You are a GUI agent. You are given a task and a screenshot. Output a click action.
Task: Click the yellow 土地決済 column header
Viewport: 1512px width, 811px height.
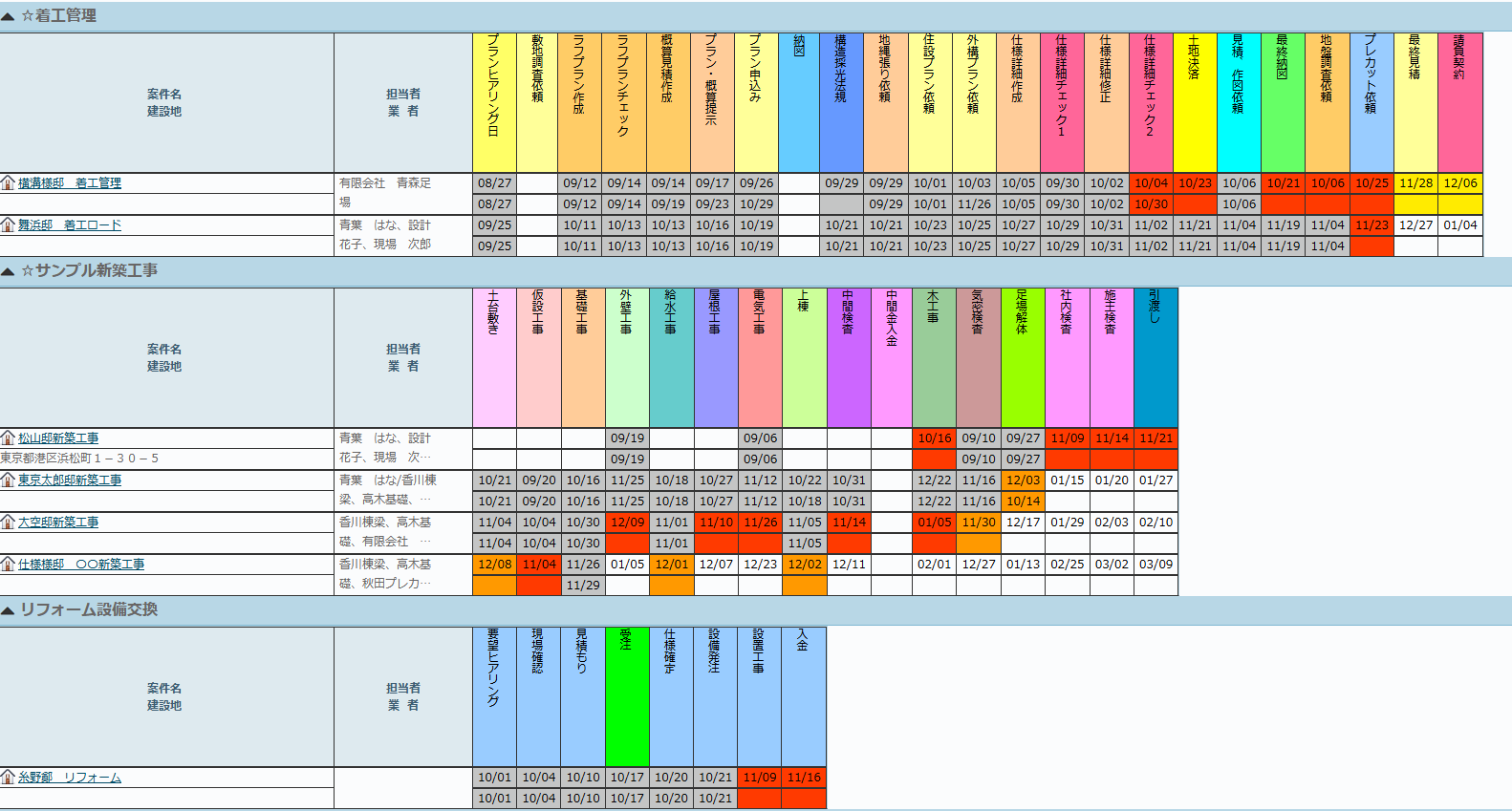point(1195,102)
